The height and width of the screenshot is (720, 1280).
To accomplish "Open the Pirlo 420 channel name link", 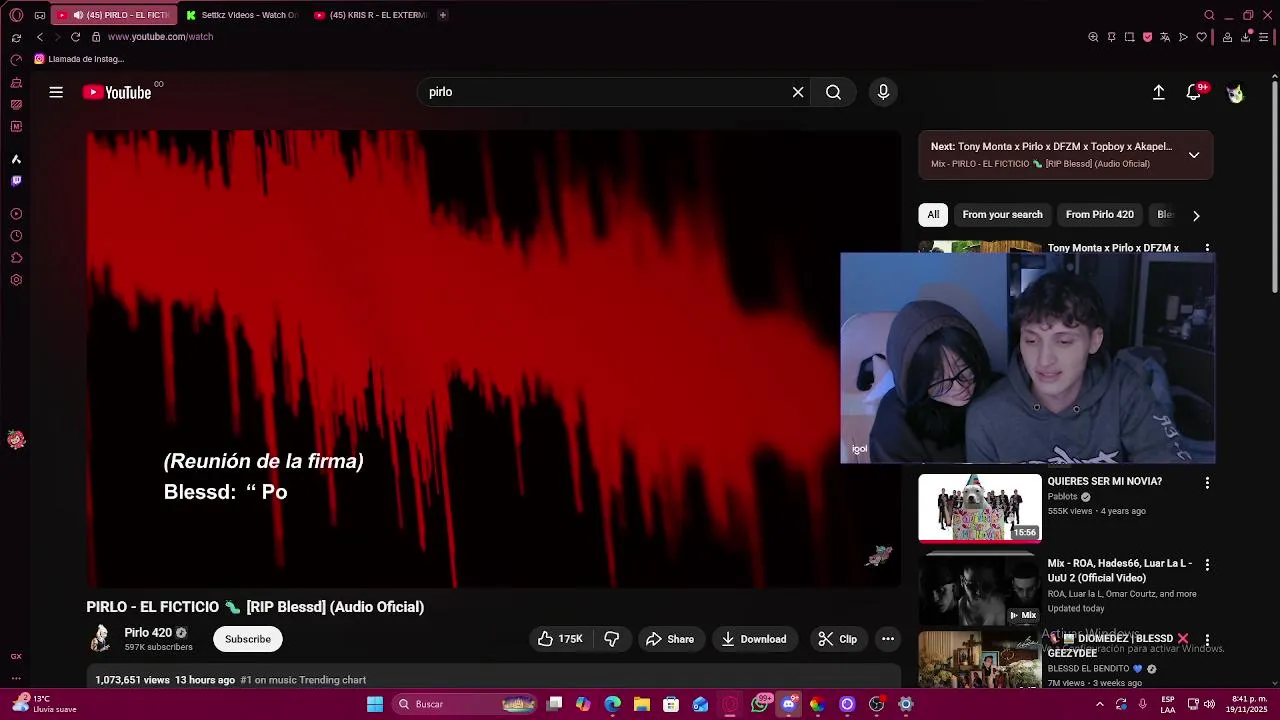I will pyautogui.click(x=148, y=633).
